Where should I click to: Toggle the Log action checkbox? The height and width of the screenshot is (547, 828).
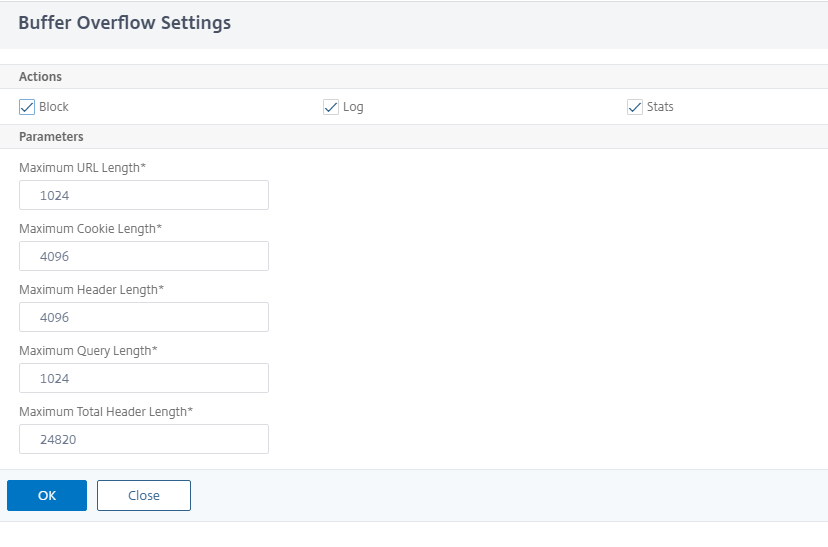tap(331, 107)
